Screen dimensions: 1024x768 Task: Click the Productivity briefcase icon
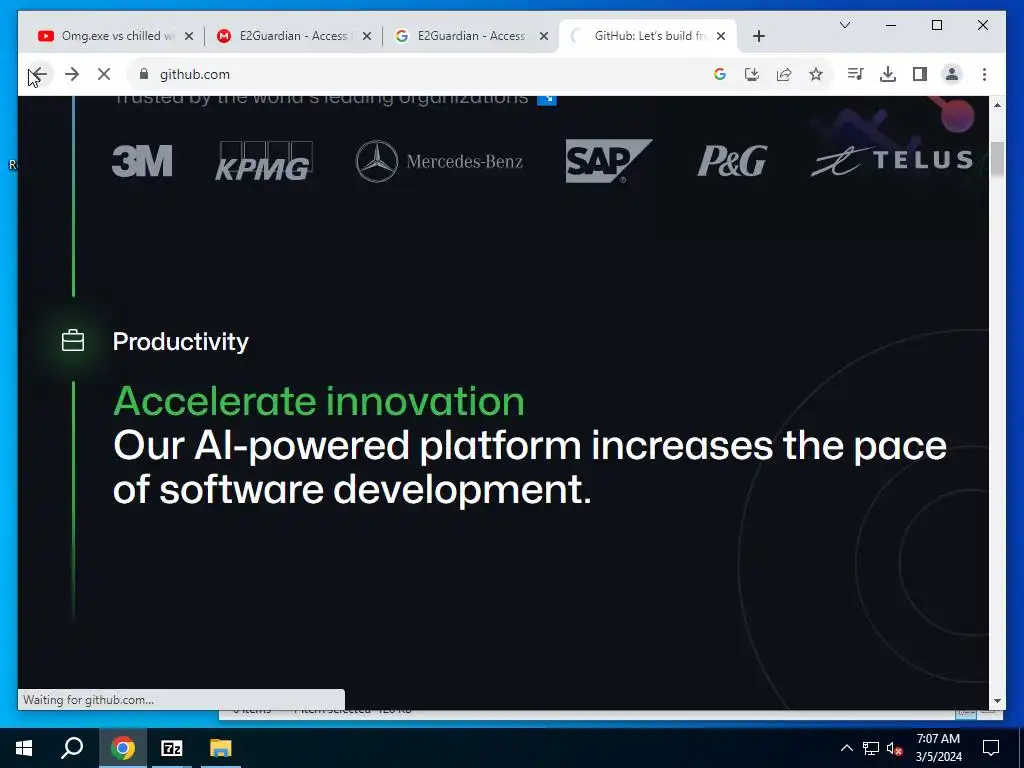(72, 341)
